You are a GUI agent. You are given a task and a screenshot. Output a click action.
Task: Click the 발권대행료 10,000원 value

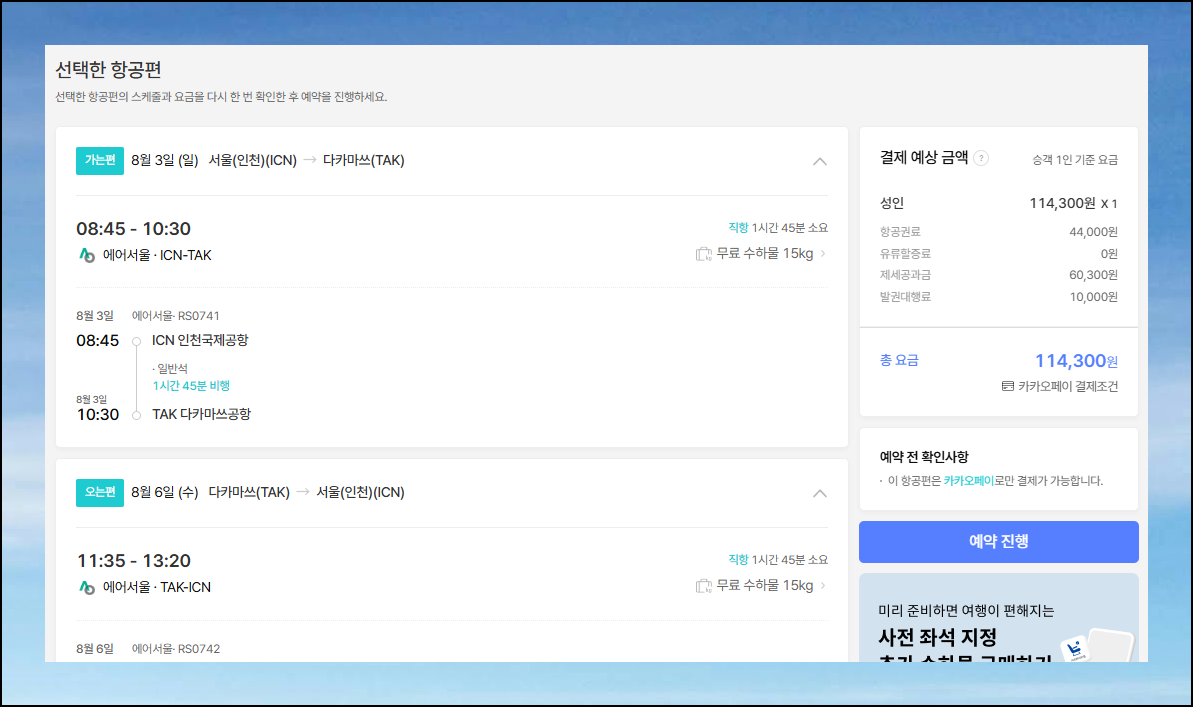coord(1093,297)
